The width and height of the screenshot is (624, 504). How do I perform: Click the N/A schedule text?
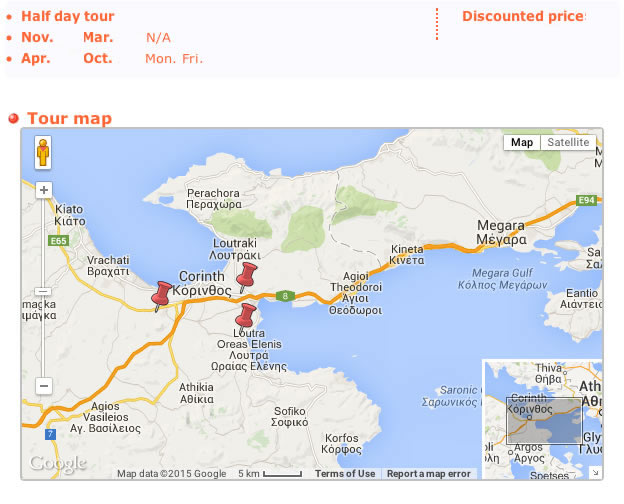(x=158, y=38)
